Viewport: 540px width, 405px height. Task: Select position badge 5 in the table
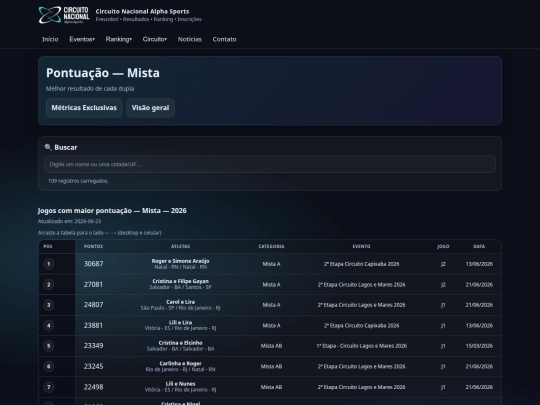[49, 346]
